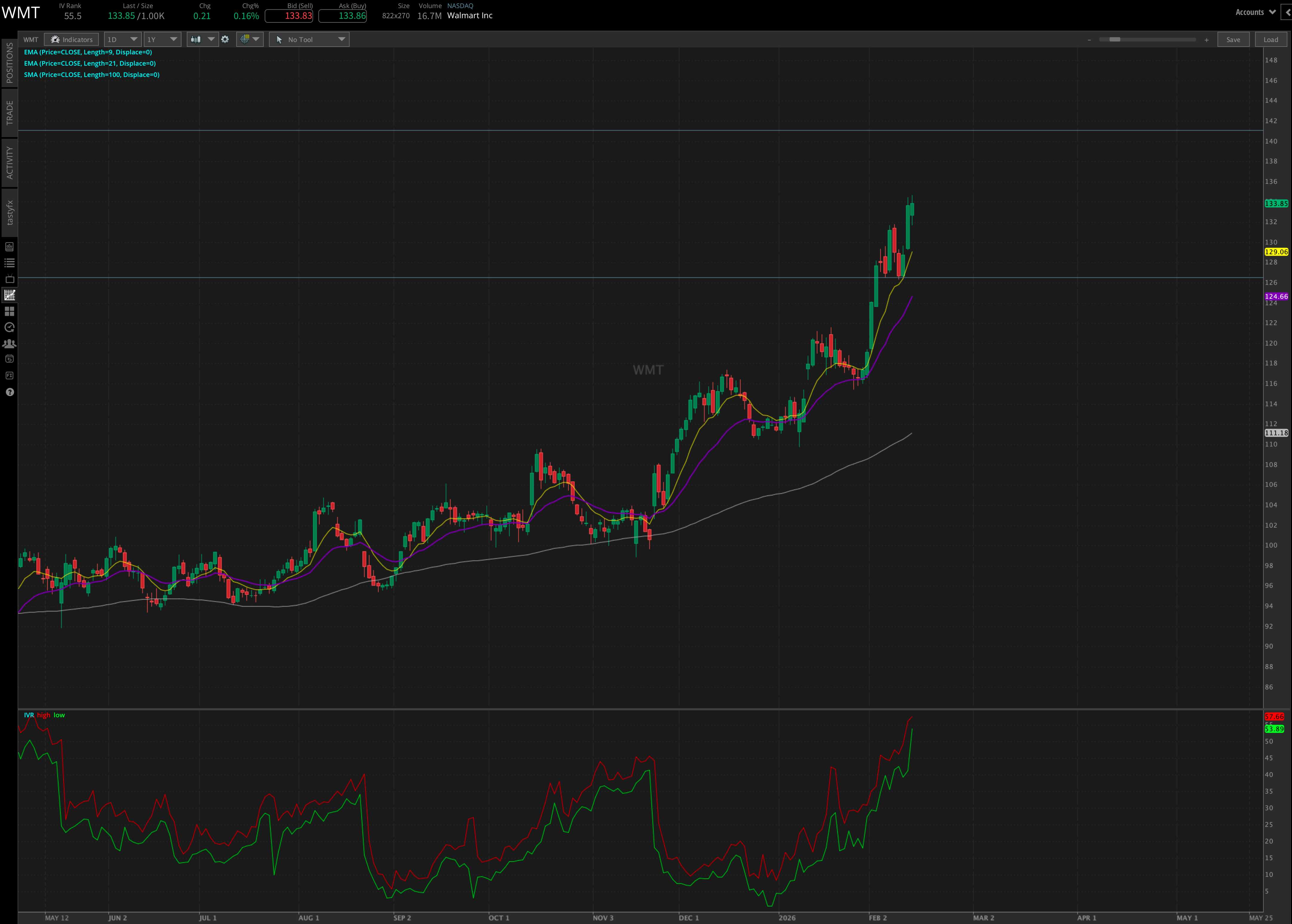
Task: Open the follow traders people icon
Action: click(x=9, y=344)
